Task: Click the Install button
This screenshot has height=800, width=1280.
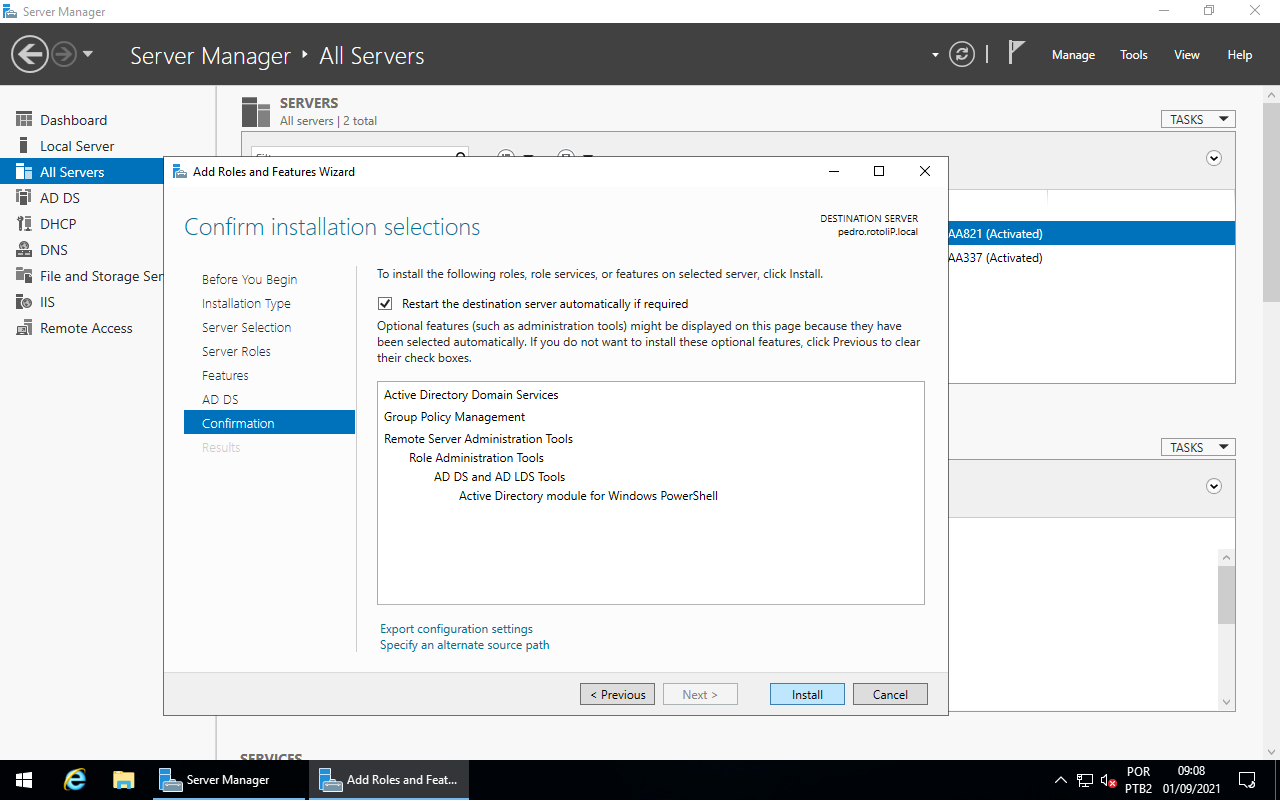Action: pyautogui.click(x=806, y=693)
